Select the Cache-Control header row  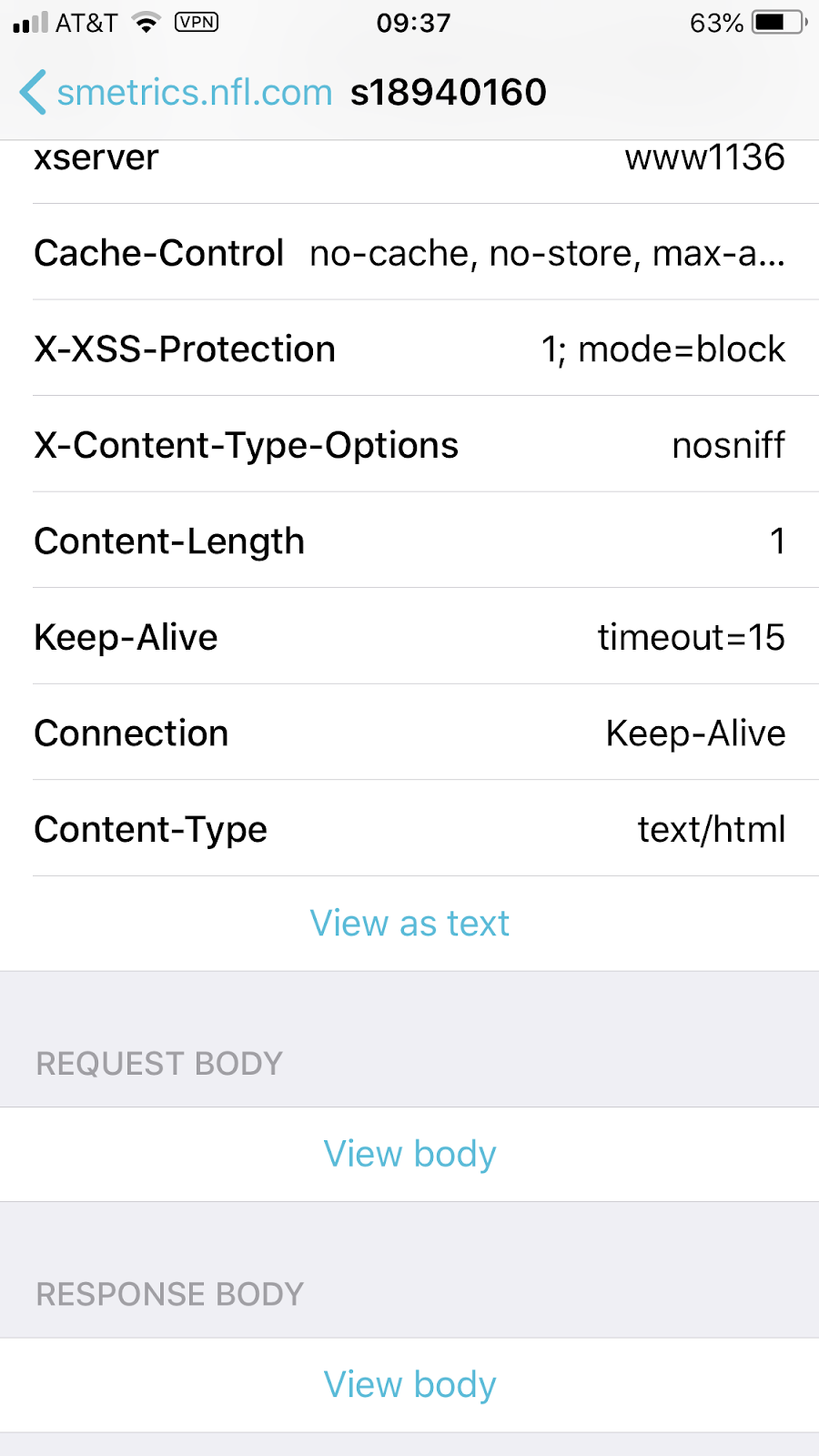point(409,252)
